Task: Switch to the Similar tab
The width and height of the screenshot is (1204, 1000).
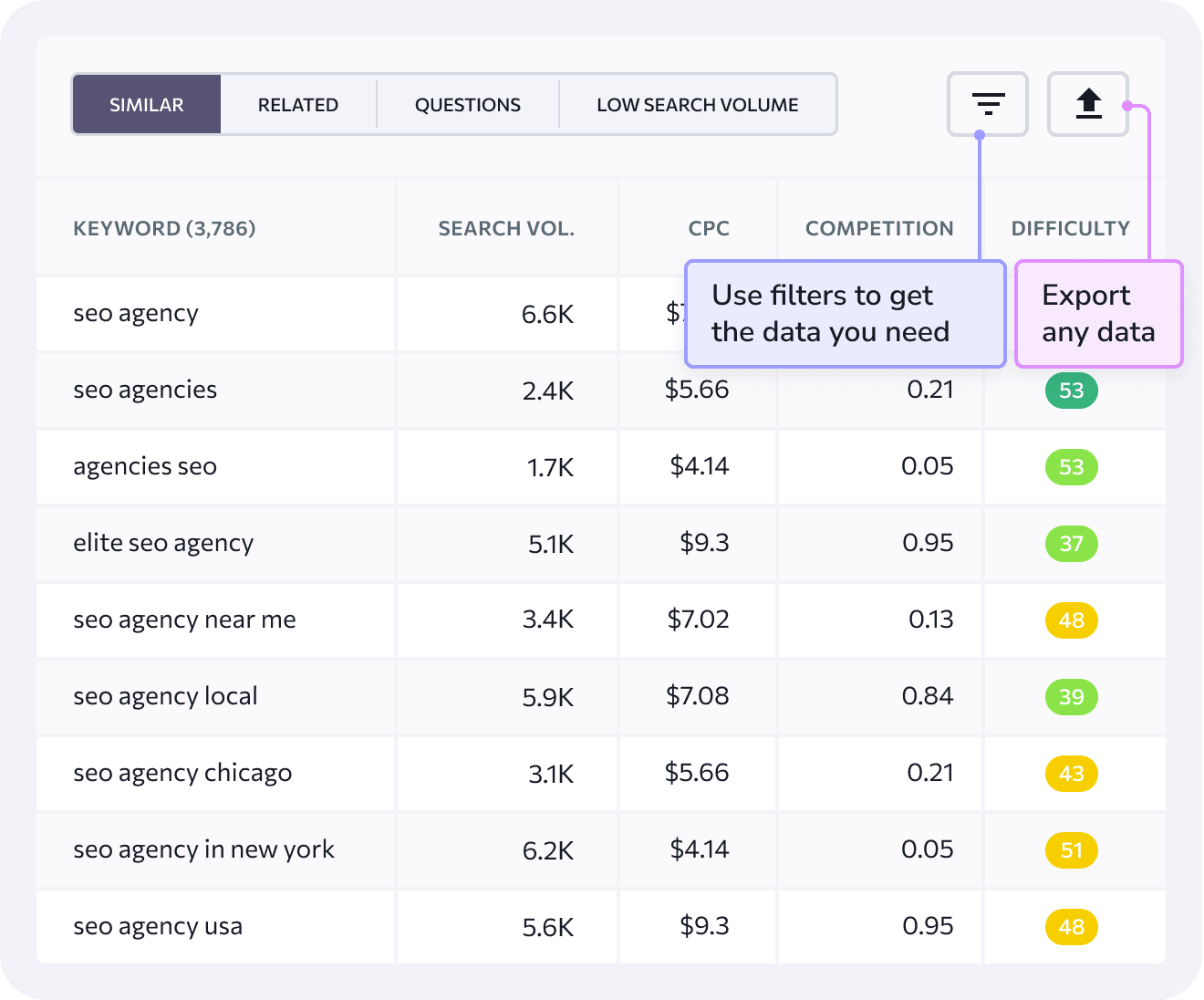Action: (x=147, y=105)
